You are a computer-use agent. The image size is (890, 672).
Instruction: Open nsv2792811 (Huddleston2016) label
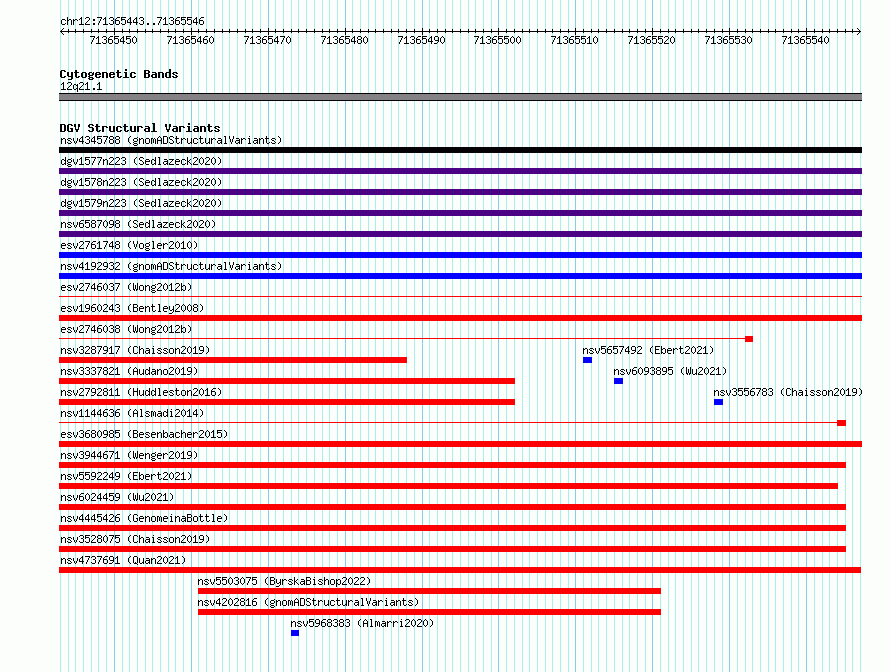(x=141, y=392)
